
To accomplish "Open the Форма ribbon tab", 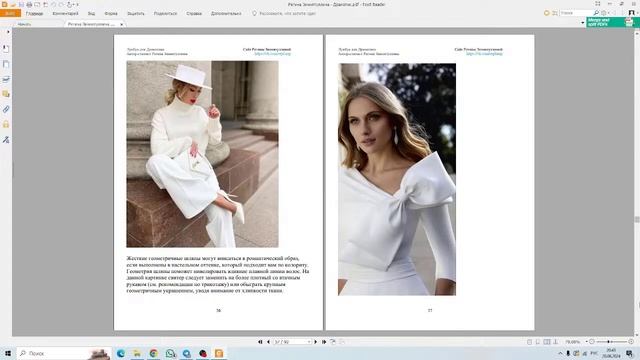I will click(x=111, y=13).
